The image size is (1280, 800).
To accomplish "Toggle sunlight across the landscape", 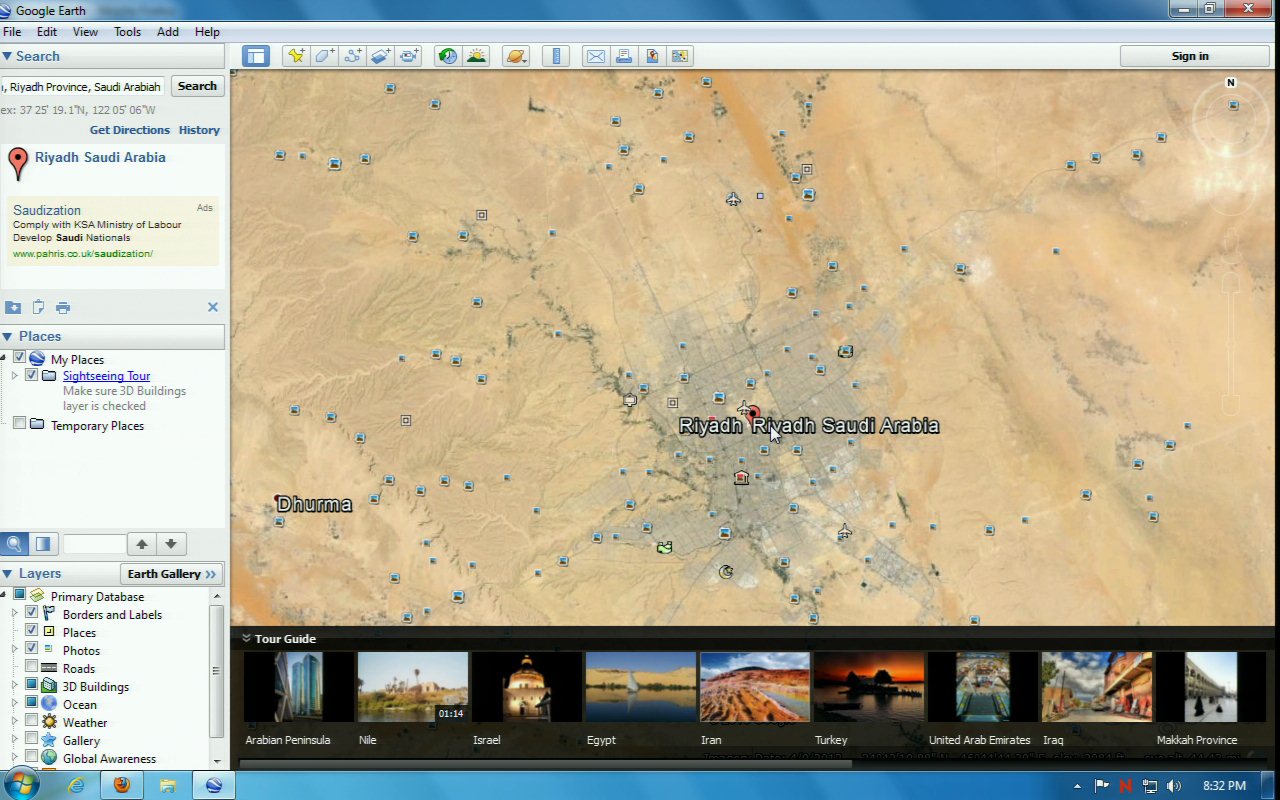I will click(x=476, y=56).
